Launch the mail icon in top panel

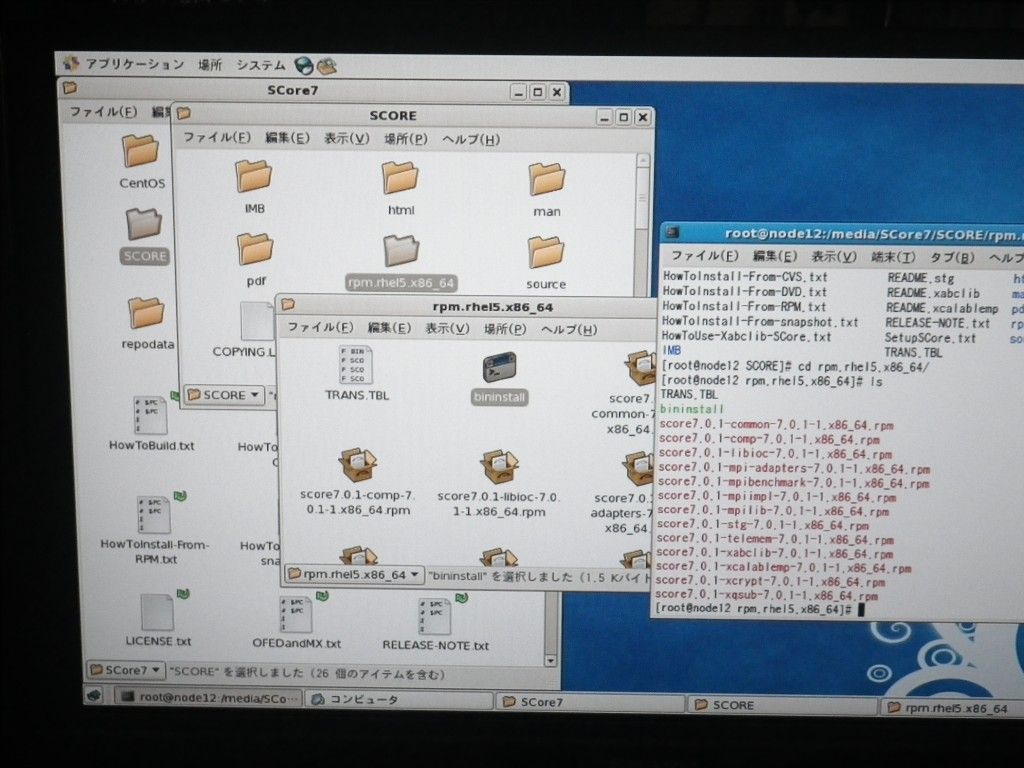[327, 65]
